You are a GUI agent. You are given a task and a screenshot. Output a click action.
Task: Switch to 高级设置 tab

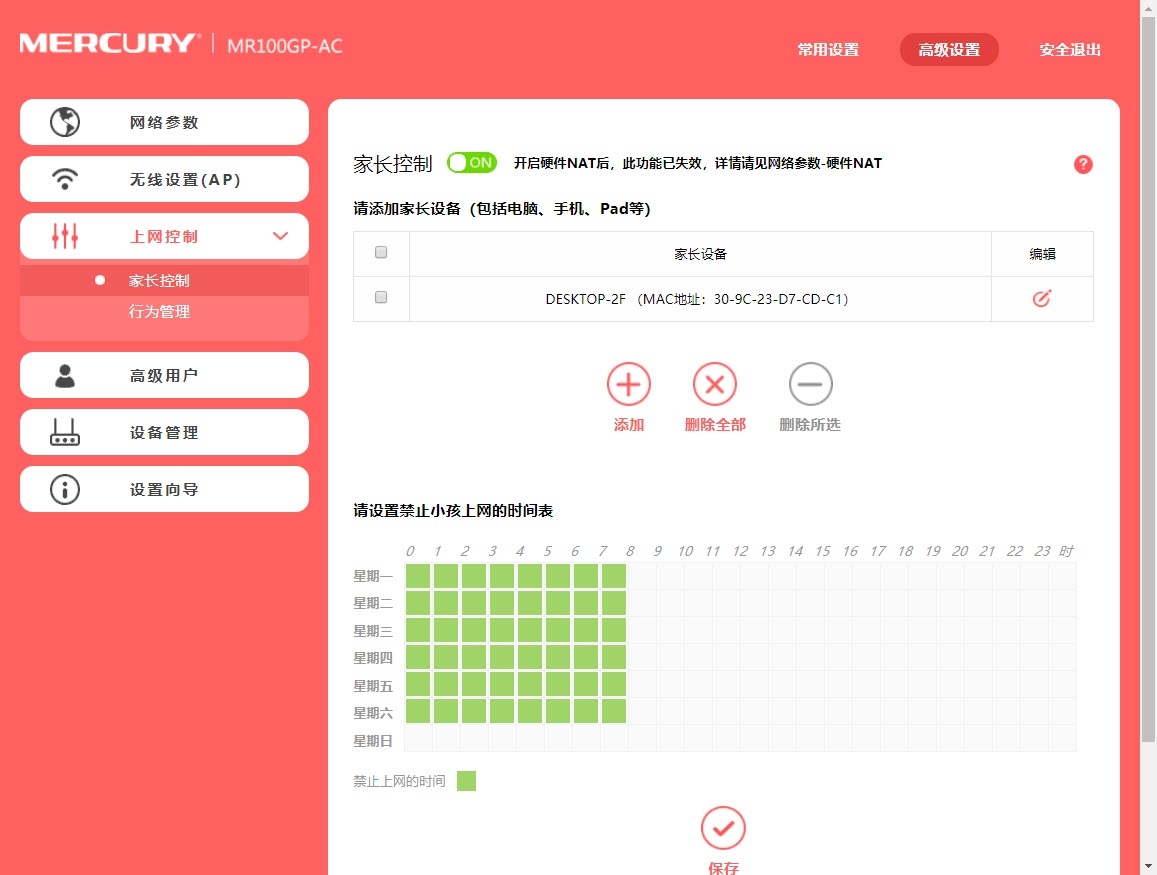949,49
